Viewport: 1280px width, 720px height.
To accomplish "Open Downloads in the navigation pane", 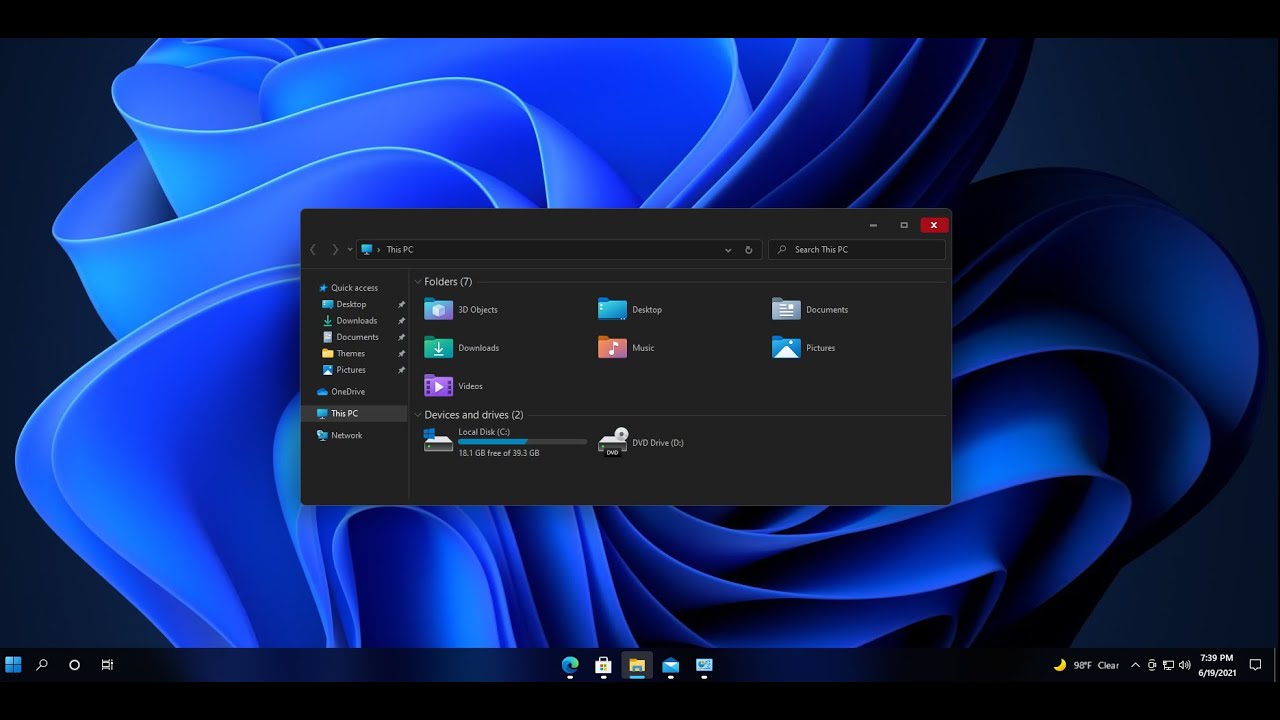I will coord(356,321).
